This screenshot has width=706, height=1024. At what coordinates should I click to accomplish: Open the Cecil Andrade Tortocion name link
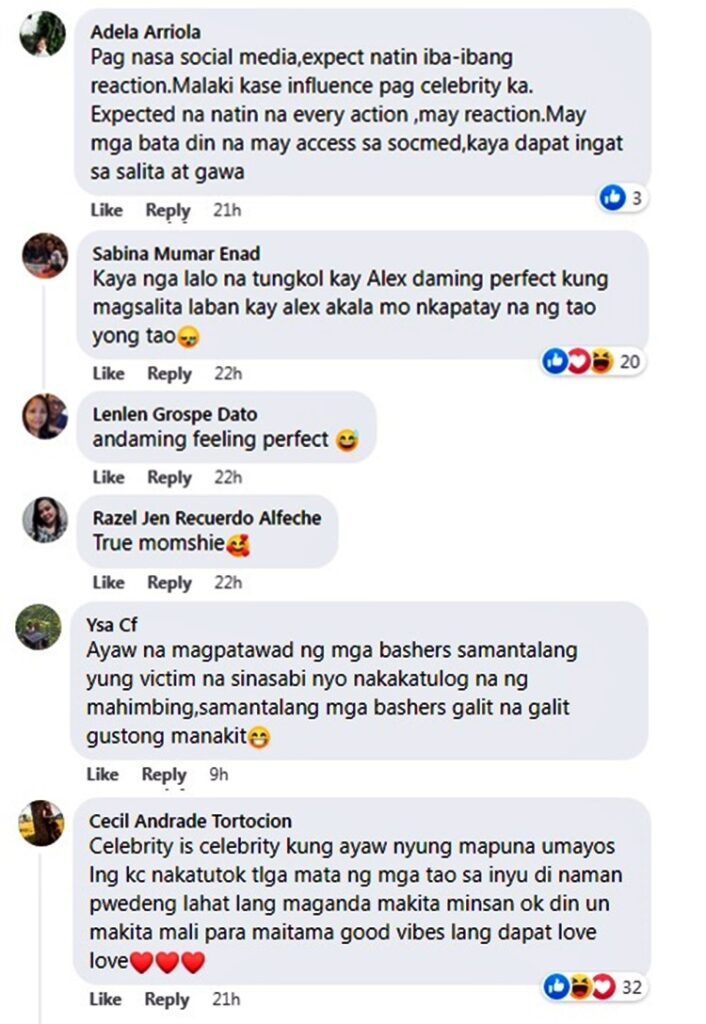(x=191, y=821)
